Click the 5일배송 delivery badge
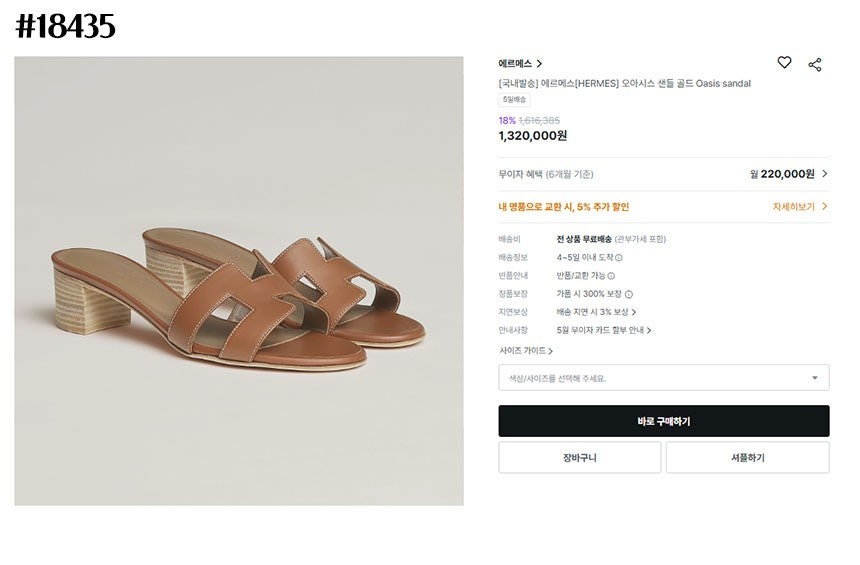Viewport: 860px width, 565px height. click(x=514, y=100)
